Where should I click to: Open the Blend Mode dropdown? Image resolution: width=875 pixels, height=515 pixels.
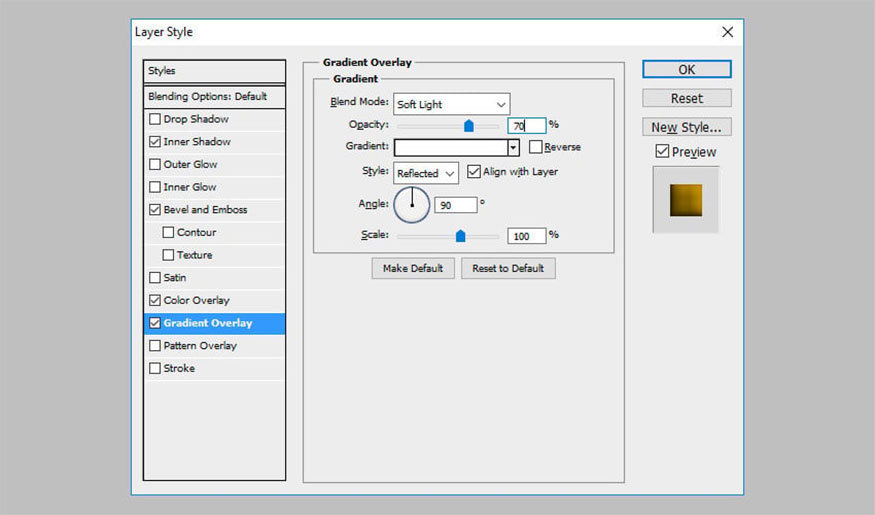(x=451, y=104)
